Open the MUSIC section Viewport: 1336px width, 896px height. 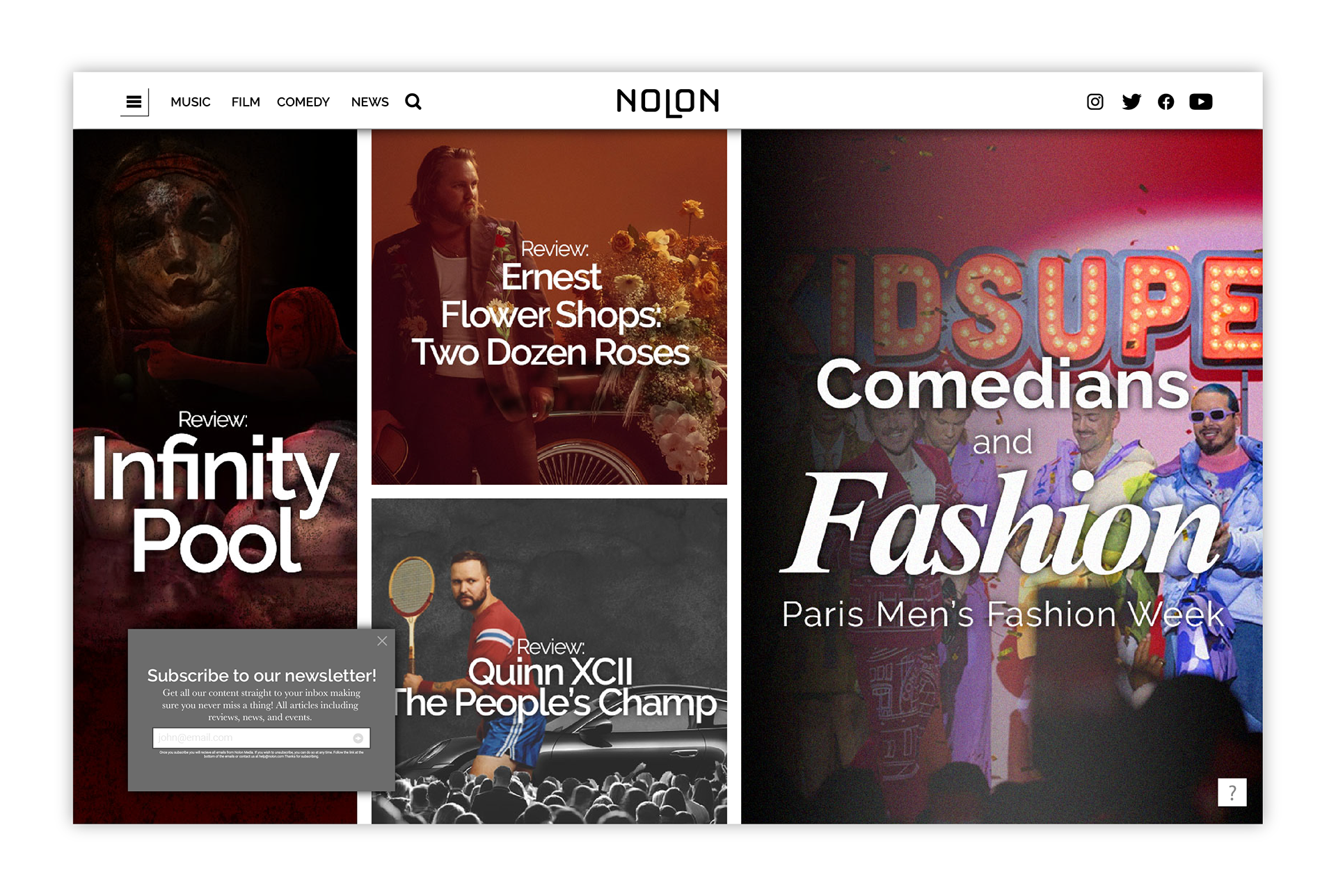click(190, 102)
